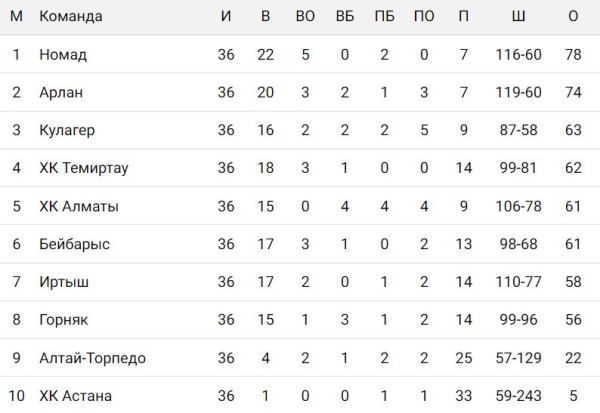The image size is (600, 413).
Task: Click the Ш goals column header
Action: coord(517,17)
